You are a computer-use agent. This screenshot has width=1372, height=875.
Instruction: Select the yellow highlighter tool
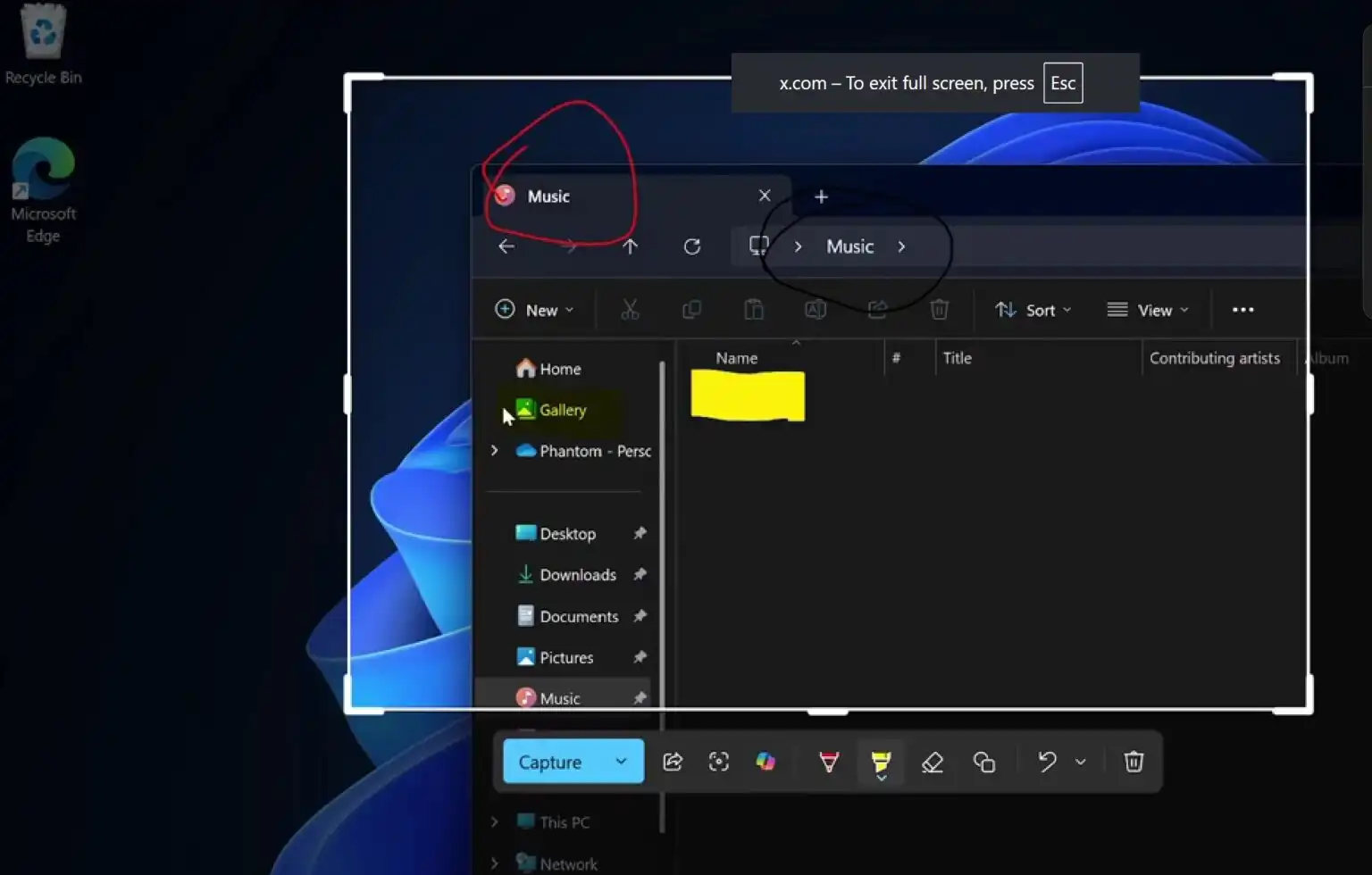pos(881,762)
